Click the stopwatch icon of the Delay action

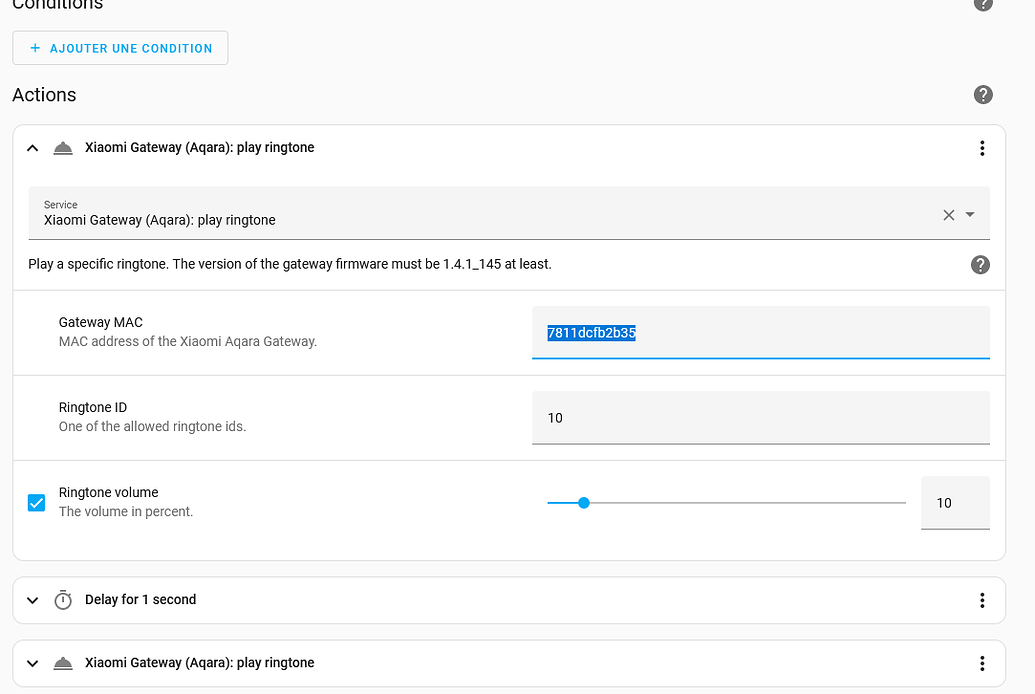point(63,600)
